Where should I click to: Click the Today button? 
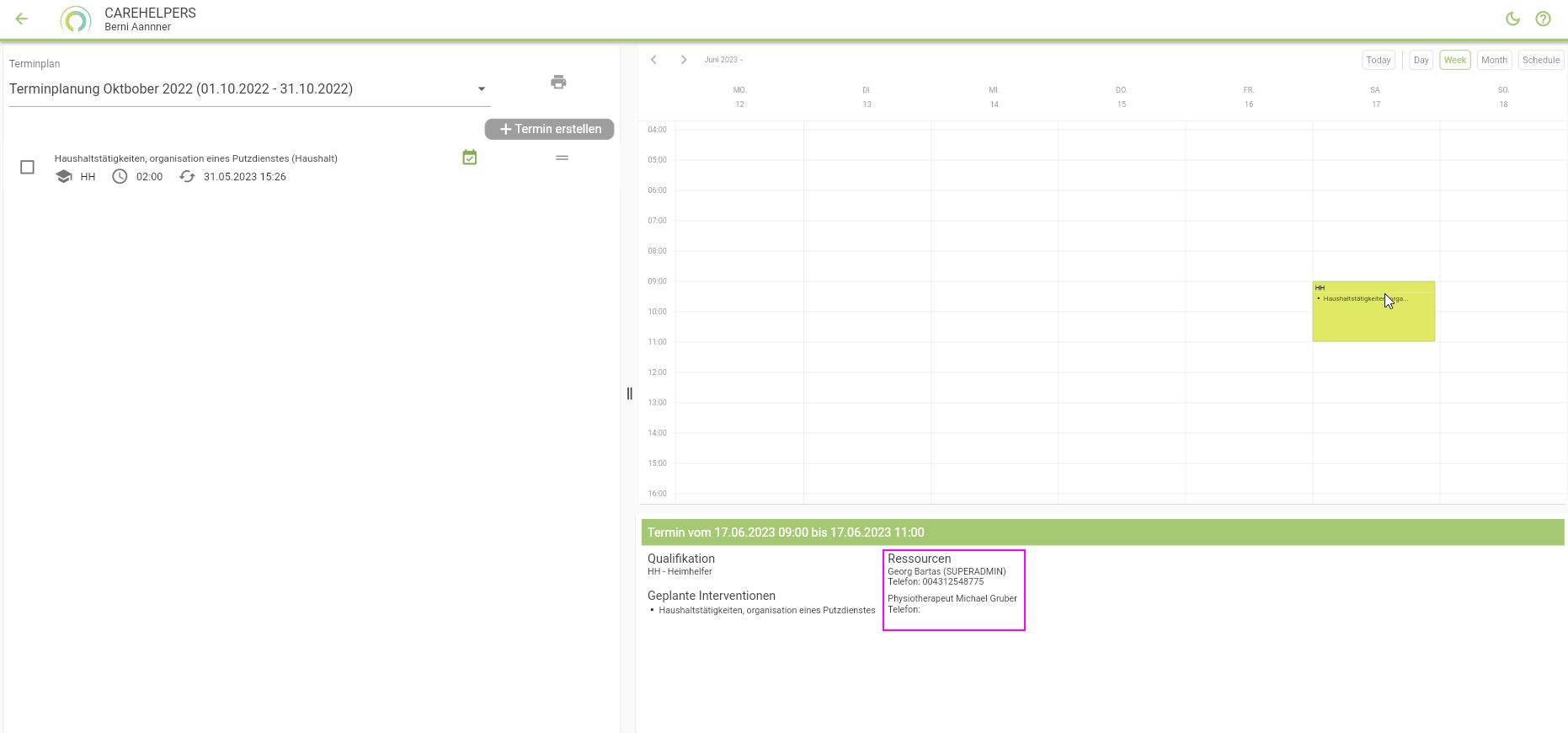tap(1378, 60)
